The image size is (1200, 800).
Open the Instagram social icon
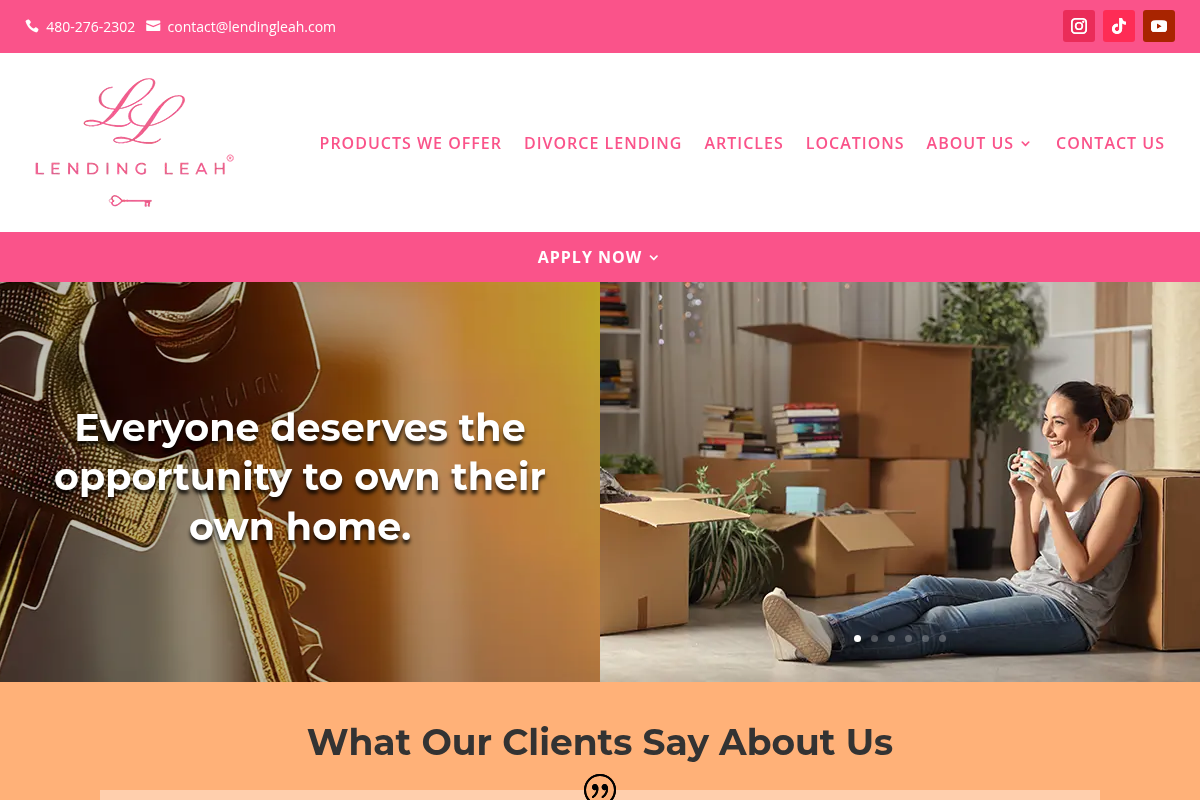(x=1079, y=26)
